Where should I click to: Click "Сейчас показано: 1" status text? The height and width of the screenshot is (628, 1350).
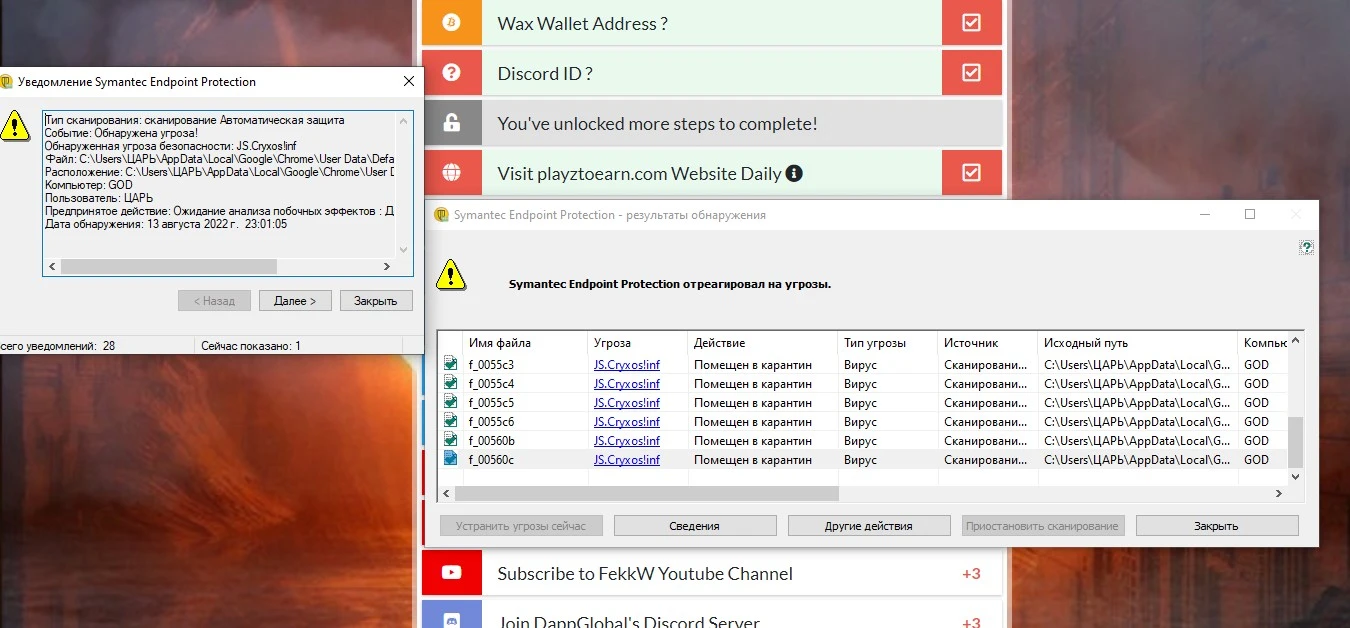(251, 345)
